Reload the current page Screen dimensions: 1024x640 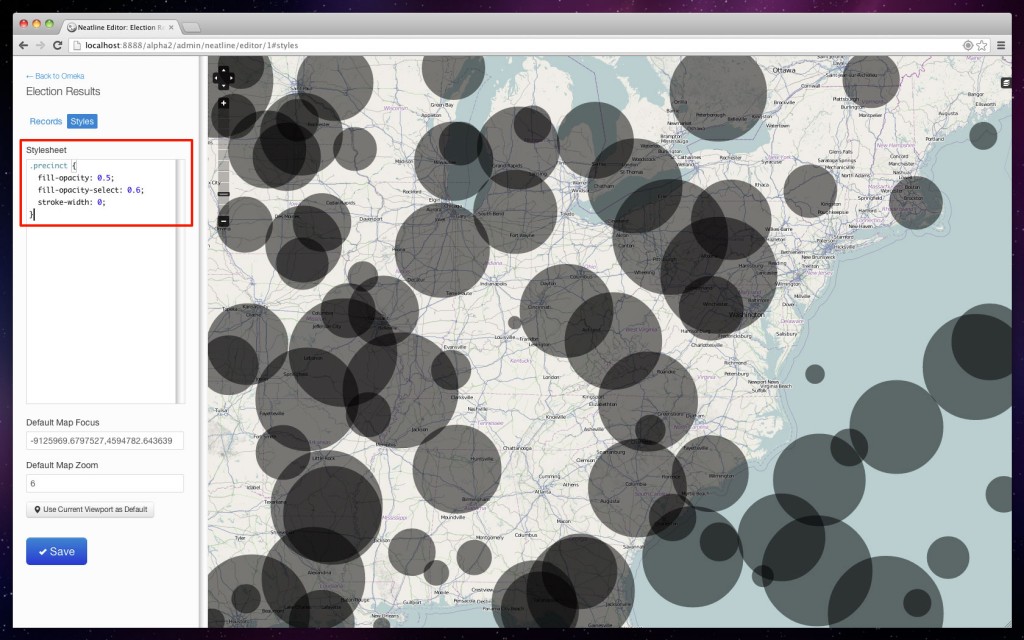pyautogui.click(x=57, y=45)
